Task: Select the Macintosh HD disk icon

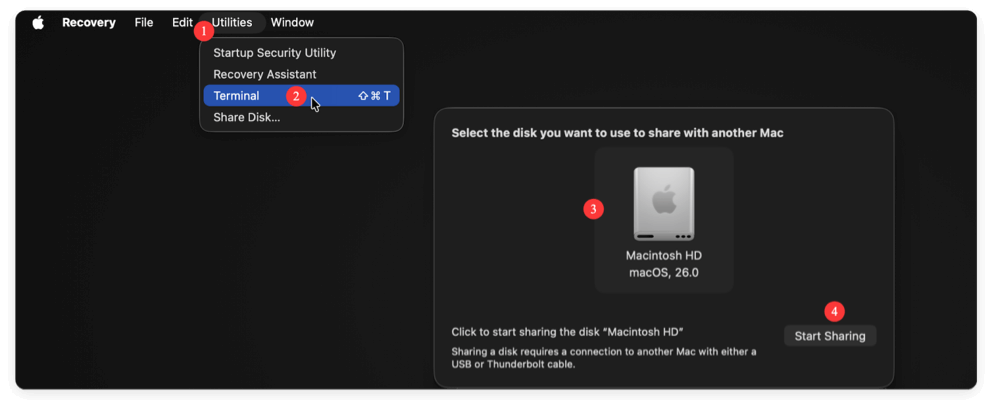Action: pos(664,204)
